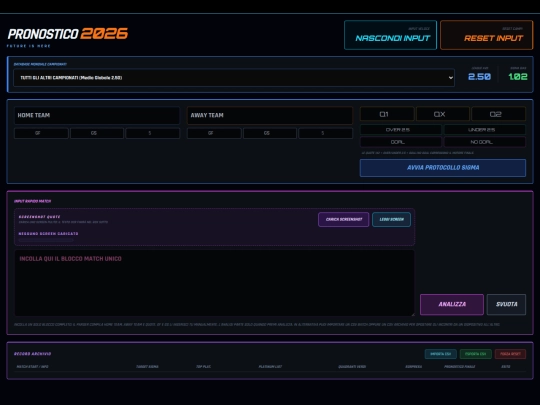Open the Tutti gli altri campionati dropdown
540x405 pixels.
[x=234, y=77]
